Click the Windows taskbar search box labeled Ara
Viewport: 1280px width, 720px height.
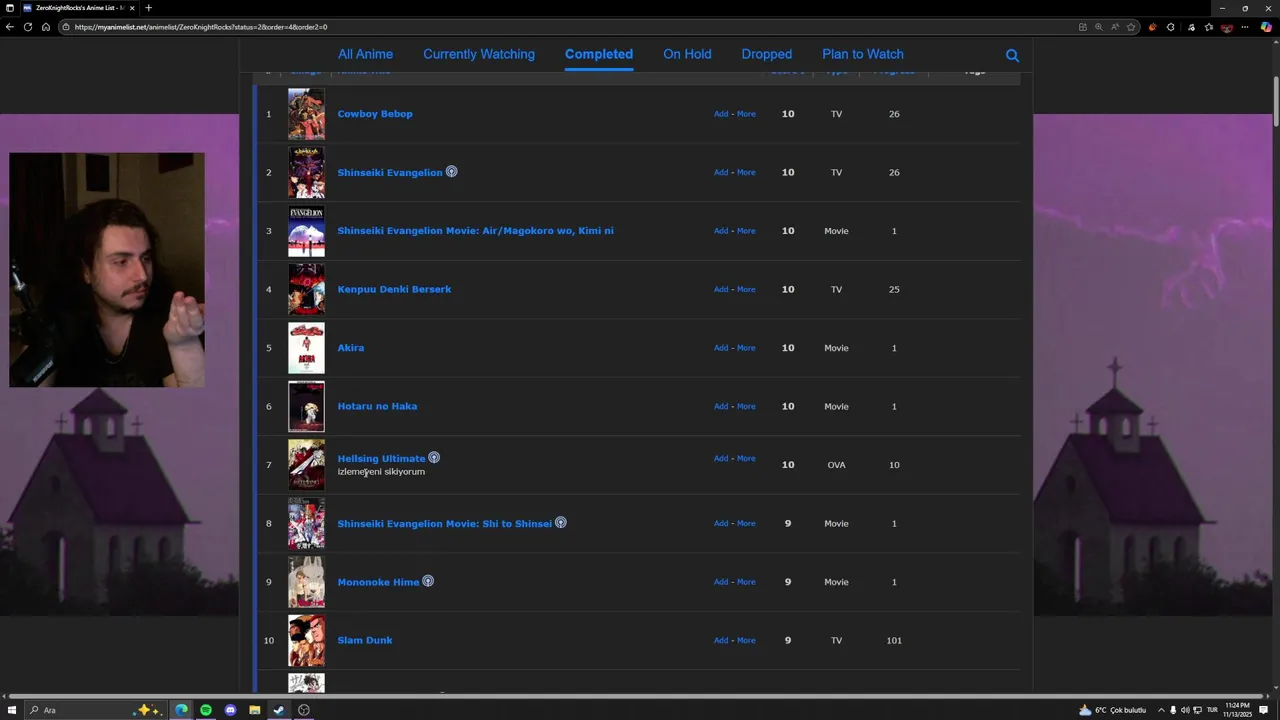pos(95,710)
